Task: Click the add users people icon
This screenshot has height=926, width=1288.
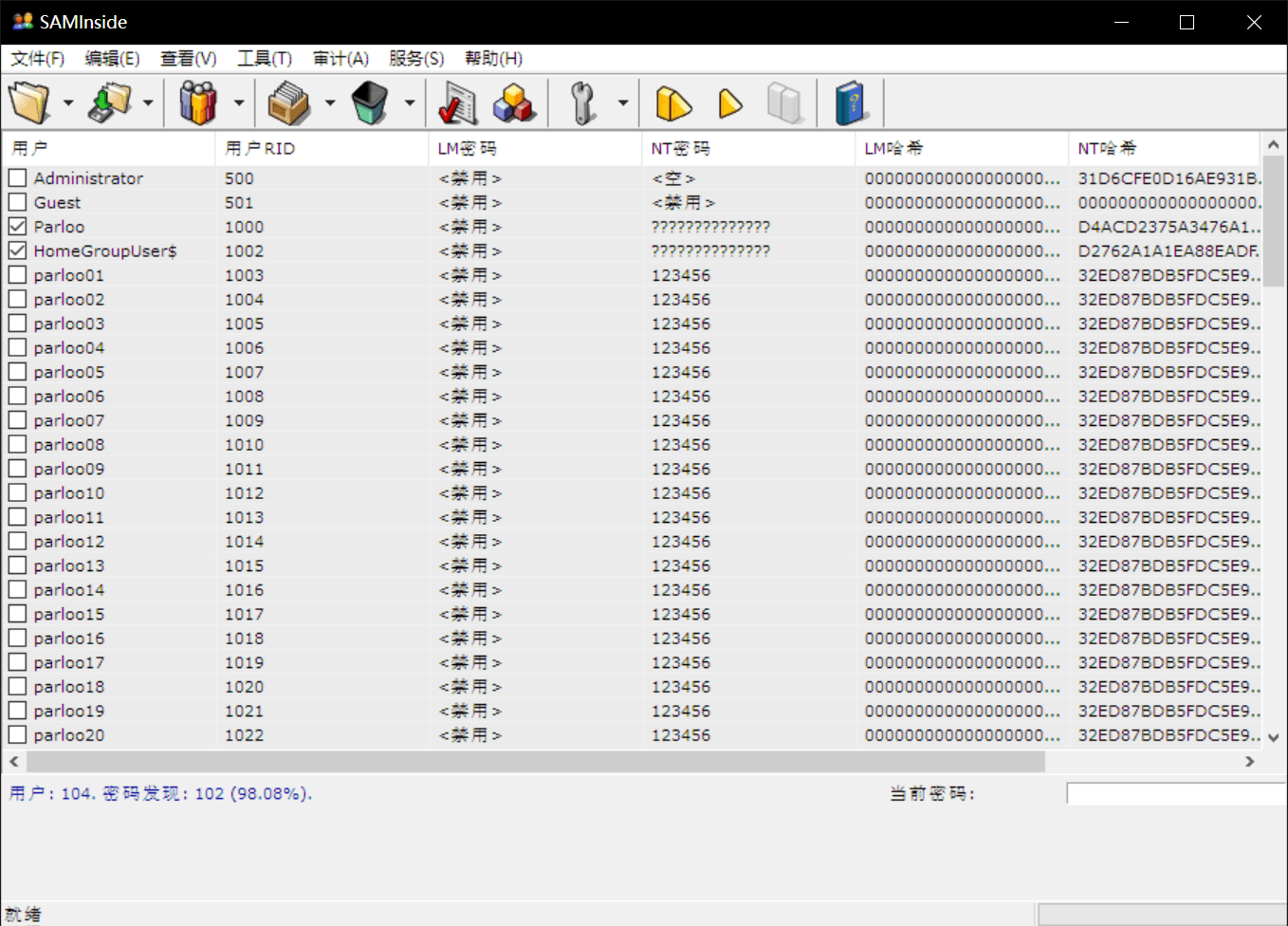Action: pyautogui.click(x=198, y=102)
